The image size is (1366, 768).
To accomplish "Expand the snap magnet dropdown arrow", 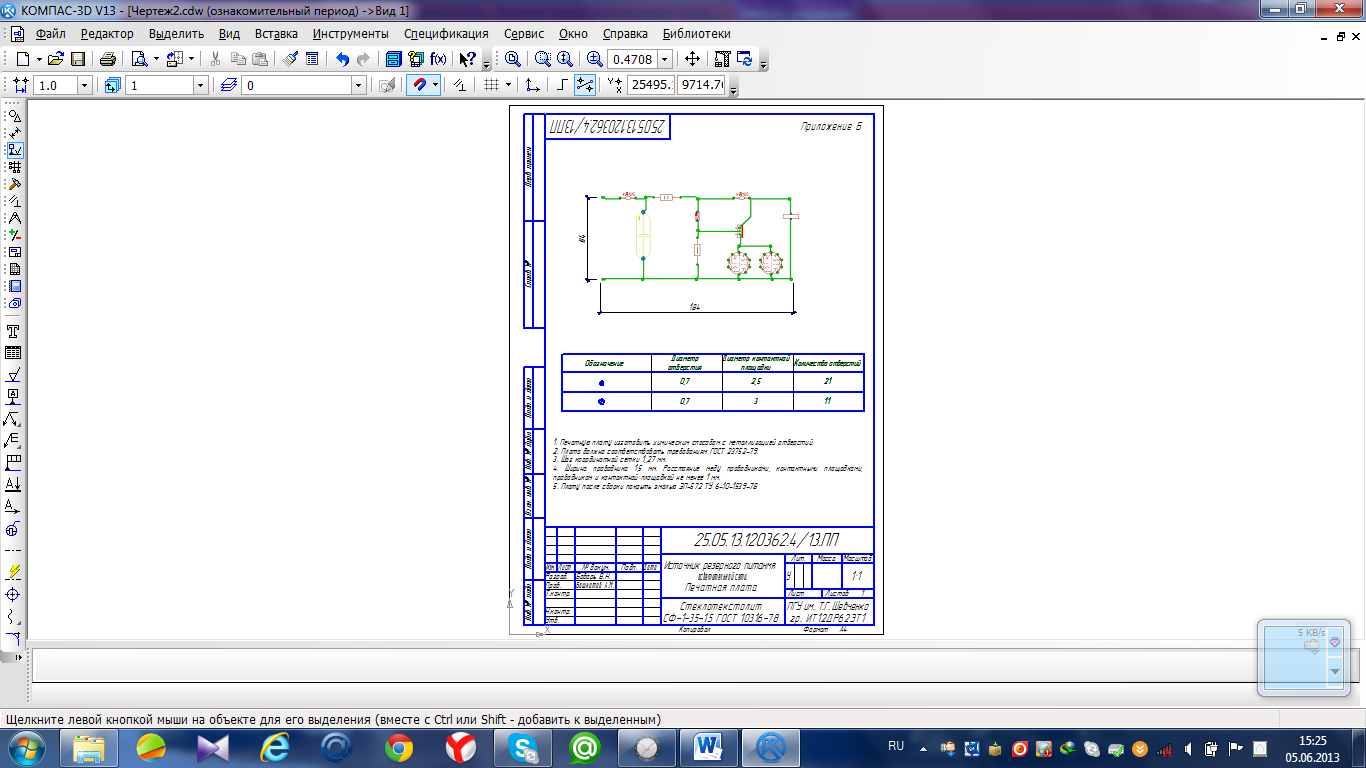I will pyautogui.click(x=436, y=85).
